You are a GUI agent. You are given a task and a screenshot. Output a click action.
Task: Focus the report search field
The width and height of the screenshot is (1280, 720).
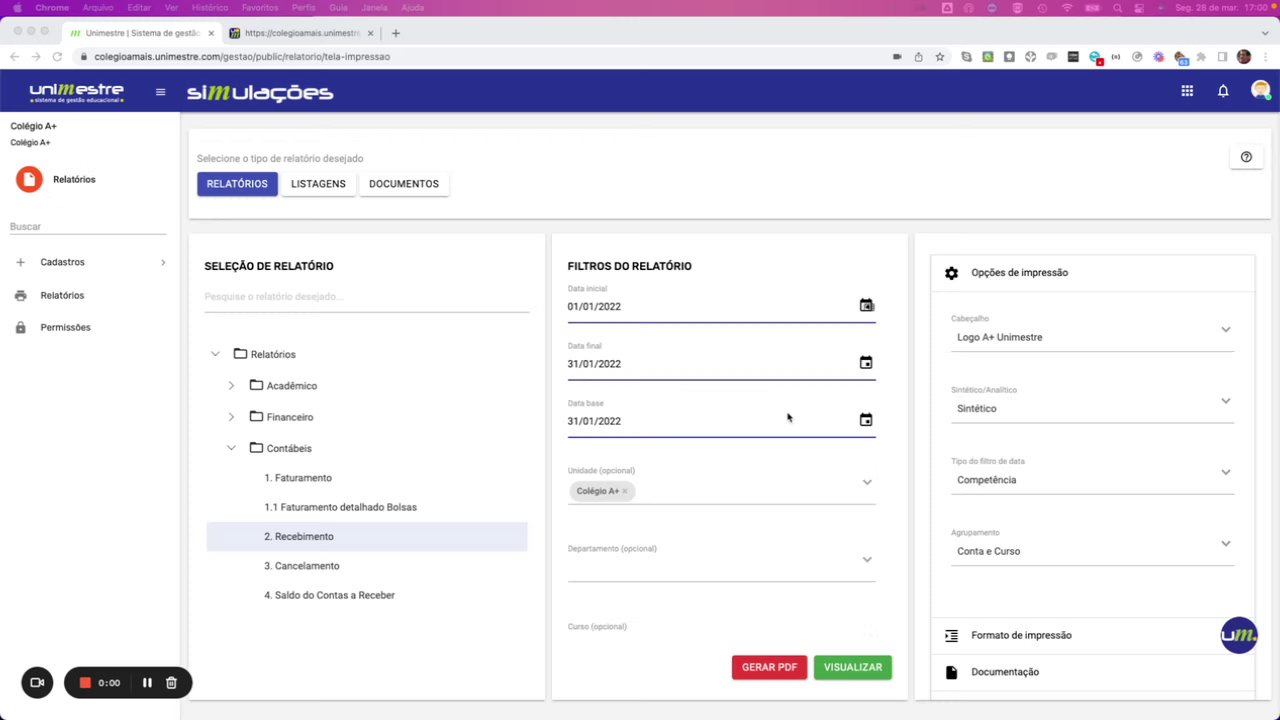pyautogui.click(x=367, y=297)
